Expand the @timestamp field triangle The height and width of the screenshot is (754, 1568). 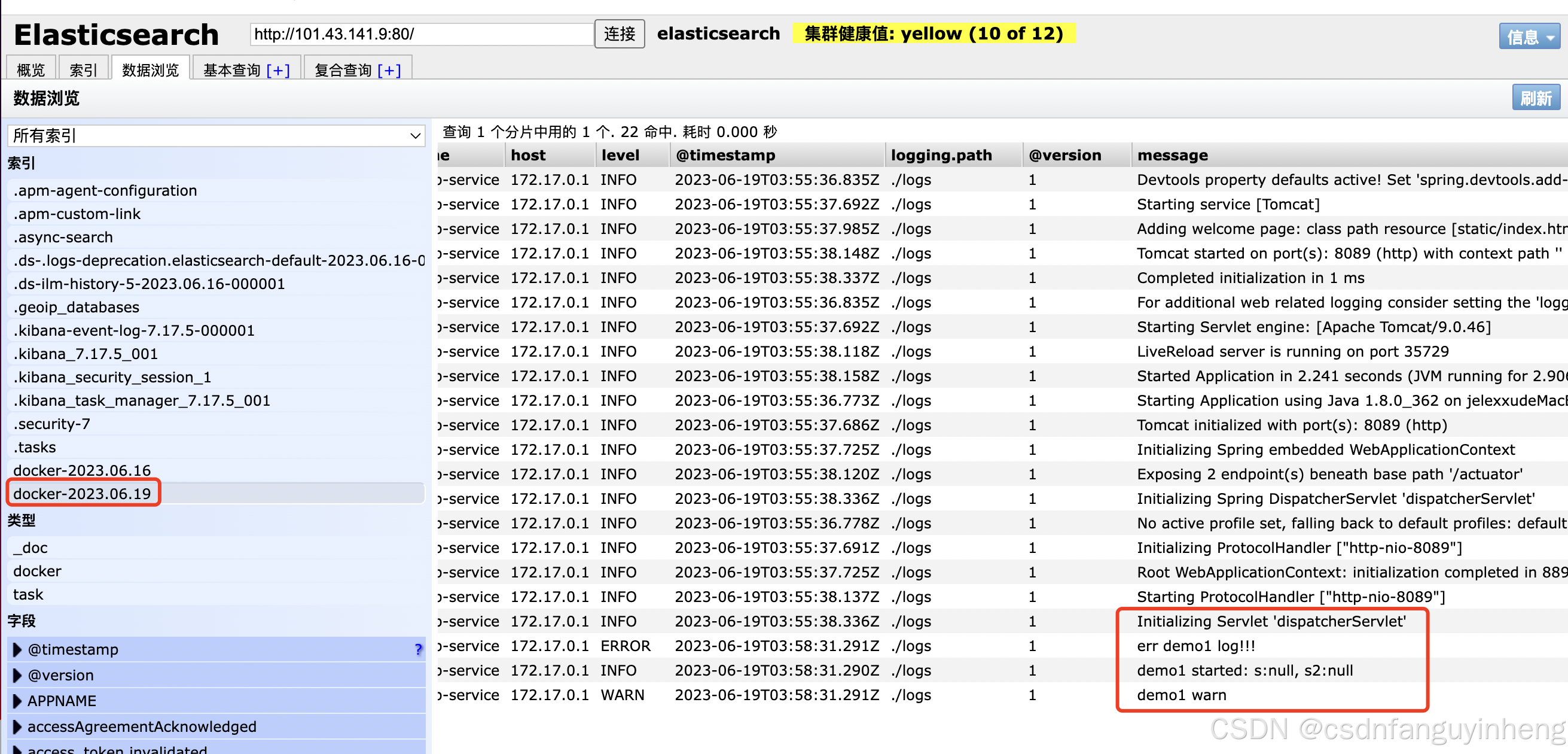pos(17,649)
